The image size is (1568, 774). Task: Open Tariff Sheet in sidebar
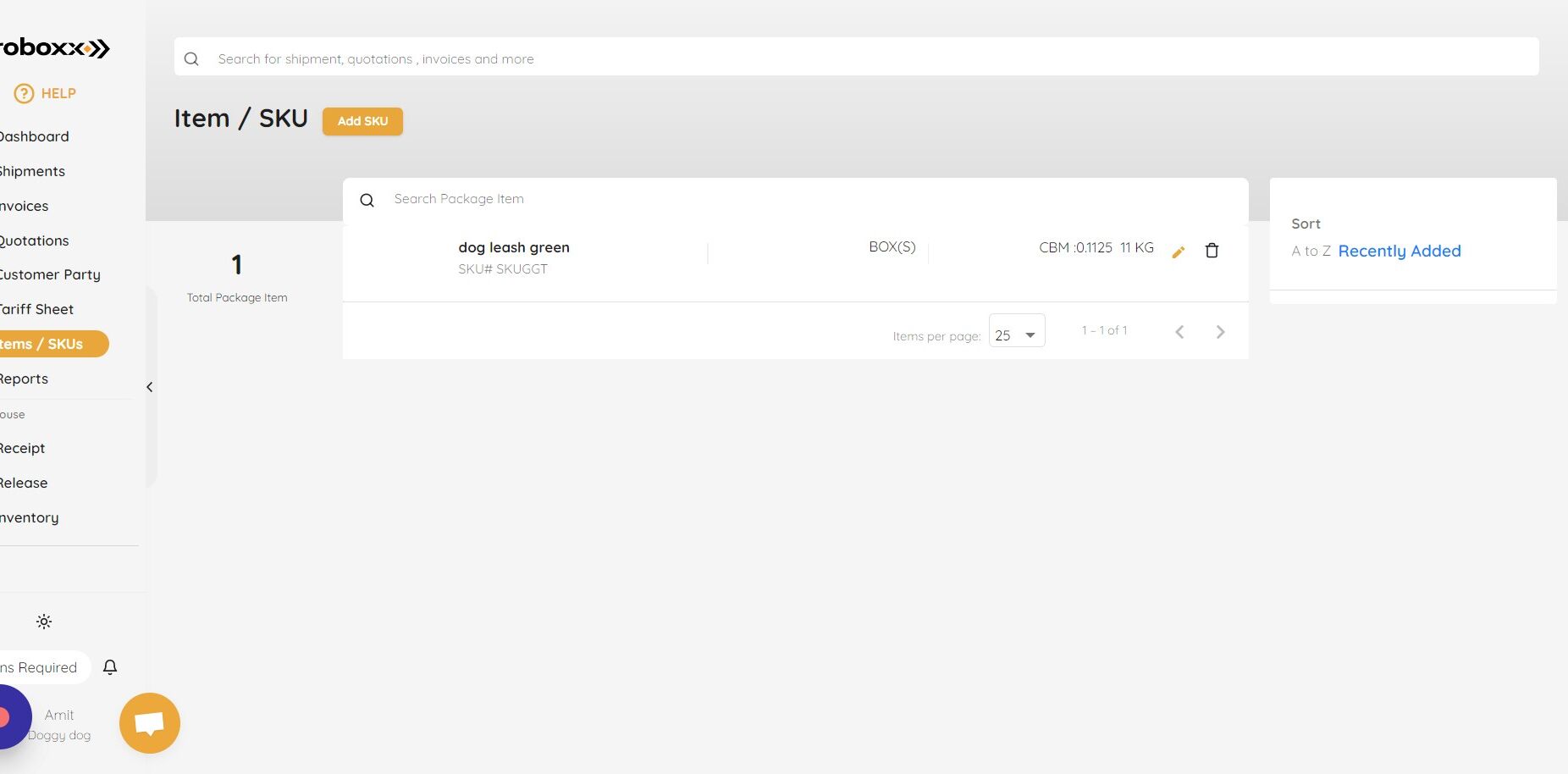36,309
